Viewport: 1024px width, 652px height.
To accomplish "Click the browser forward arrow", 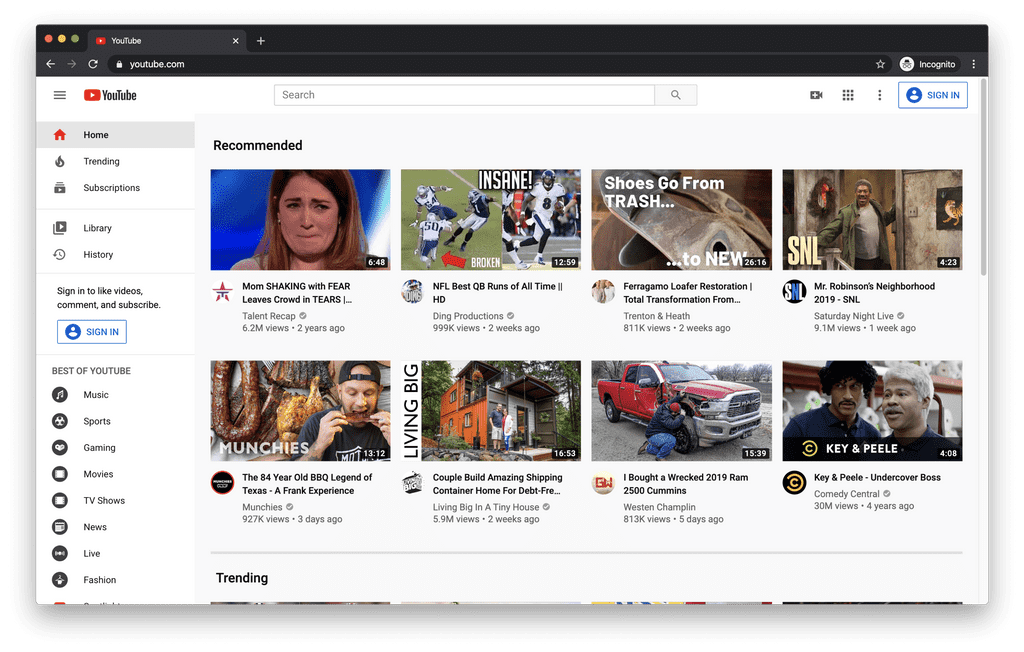I will coord(72,64).
